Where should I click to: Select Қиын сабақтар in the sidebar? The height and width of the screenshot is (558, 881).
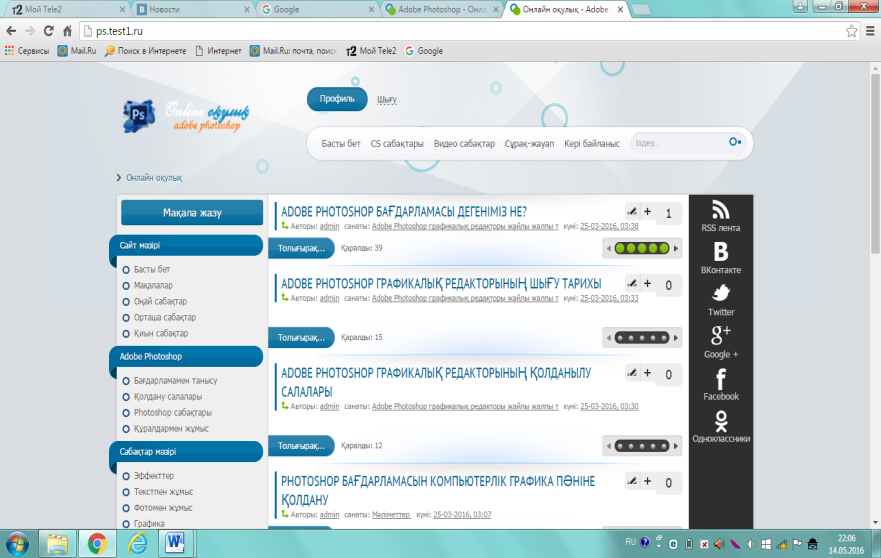[x=161, y=333]
